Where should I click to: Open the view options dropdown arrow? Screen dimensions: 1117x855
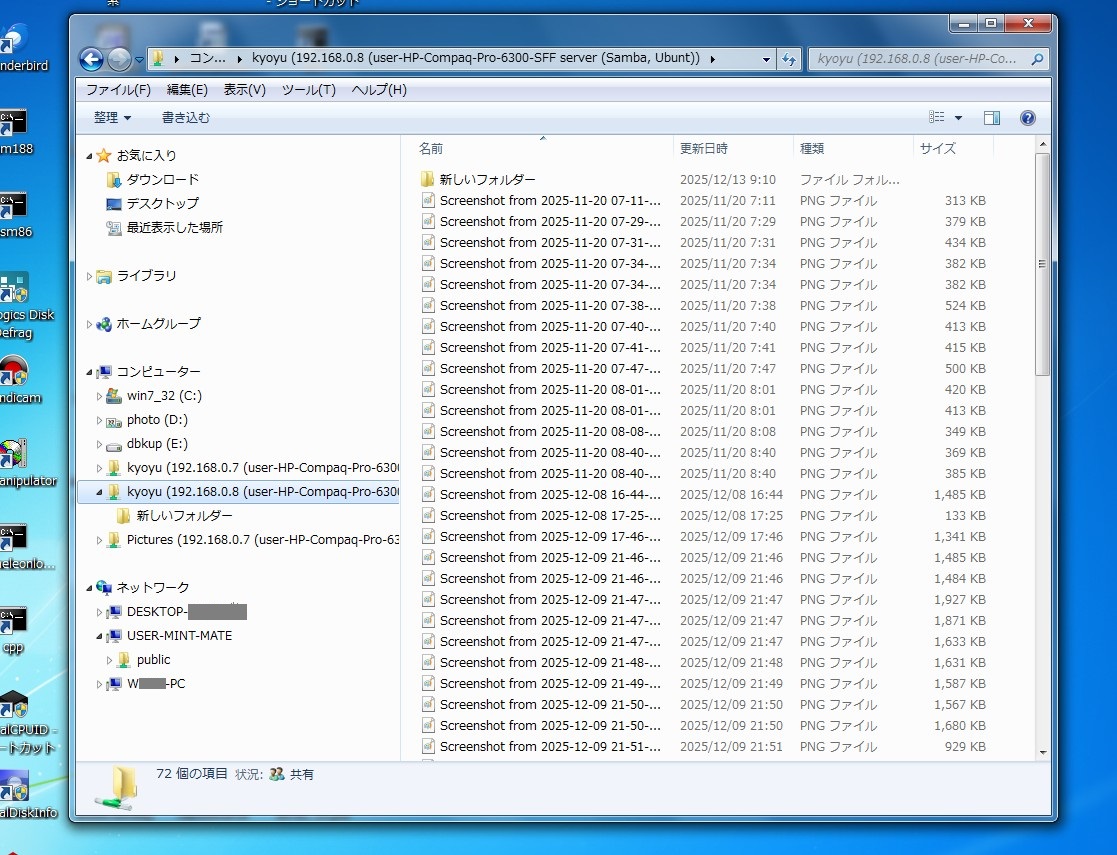tap(958, 118)
